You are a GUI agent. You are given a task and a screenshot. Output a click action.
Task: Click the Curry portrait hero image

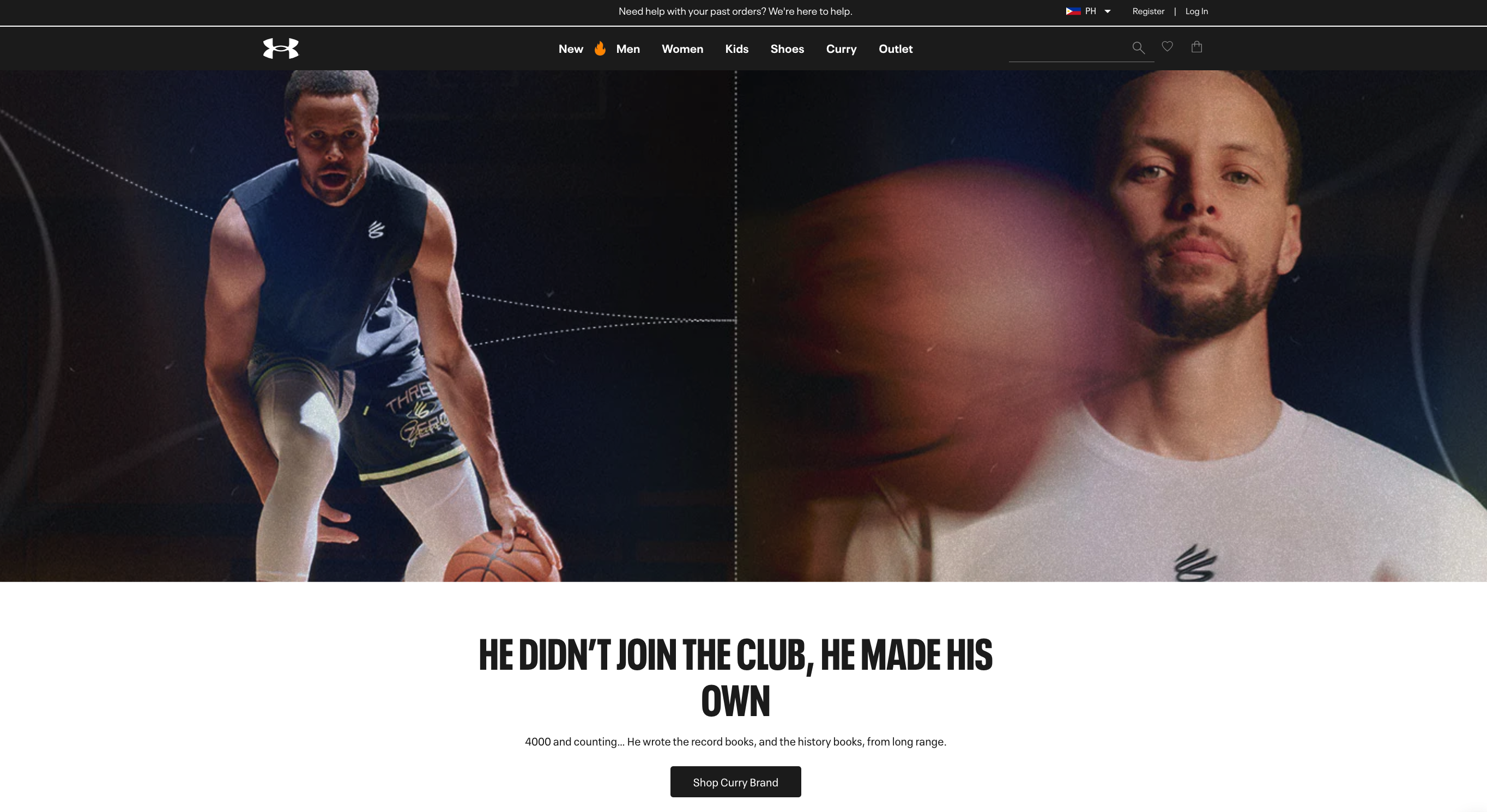[x=1112, y=326]
